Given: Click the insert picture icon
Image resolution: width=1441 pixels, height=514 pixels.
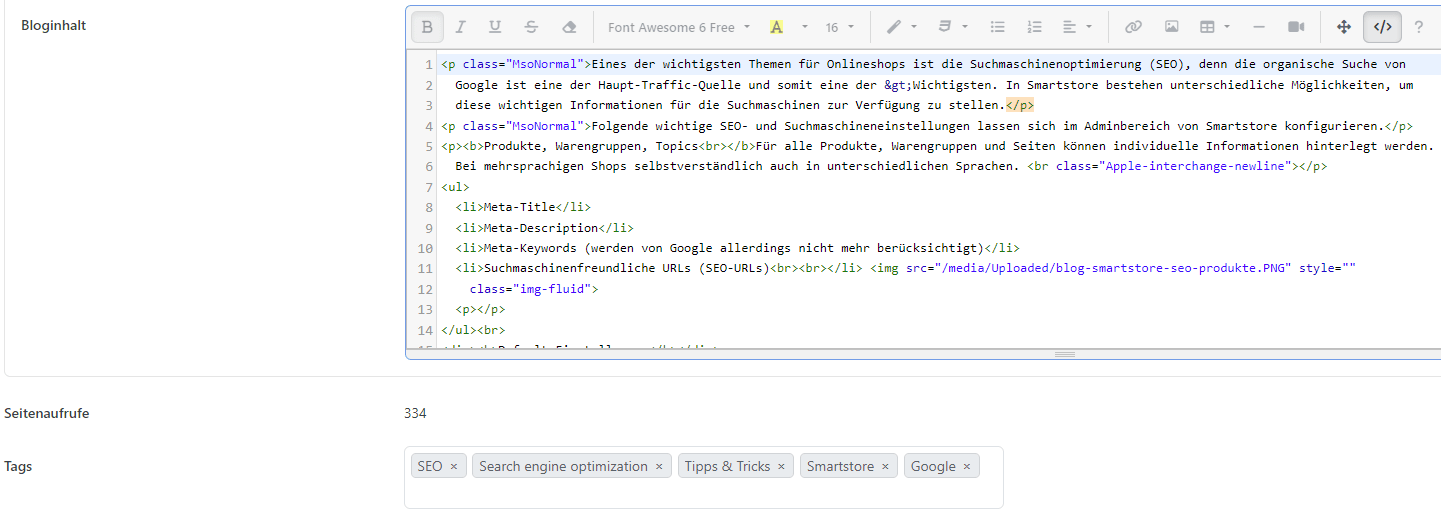Looking at the screenshot, I should pyautogui.click(x=1171, y=27).
